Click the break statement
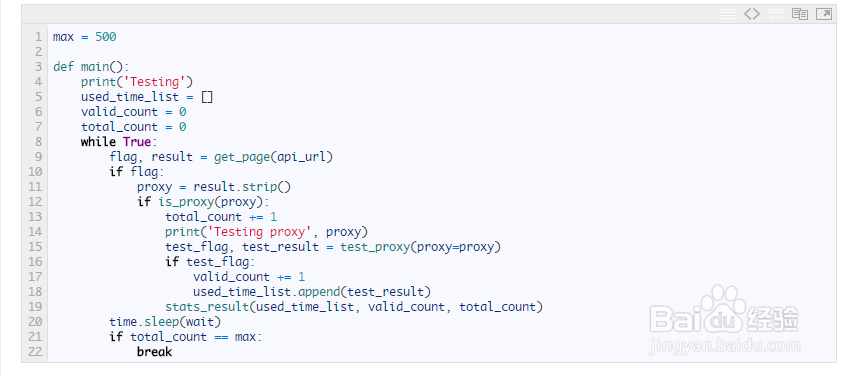 pyautogui.click(x=154, y=352)
